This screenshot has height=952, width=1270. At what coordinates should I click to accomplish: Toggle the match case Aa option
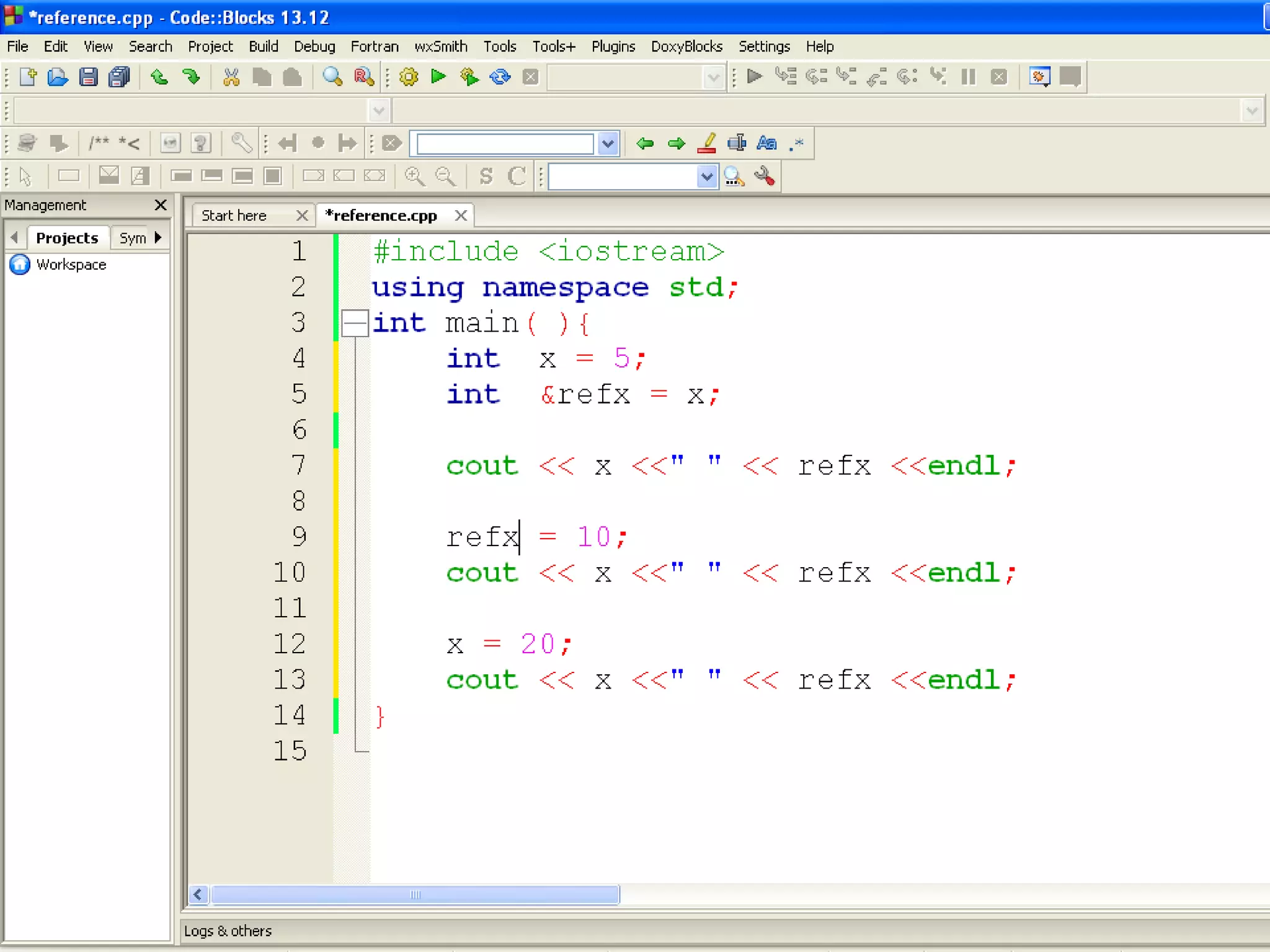pos(767,143)
